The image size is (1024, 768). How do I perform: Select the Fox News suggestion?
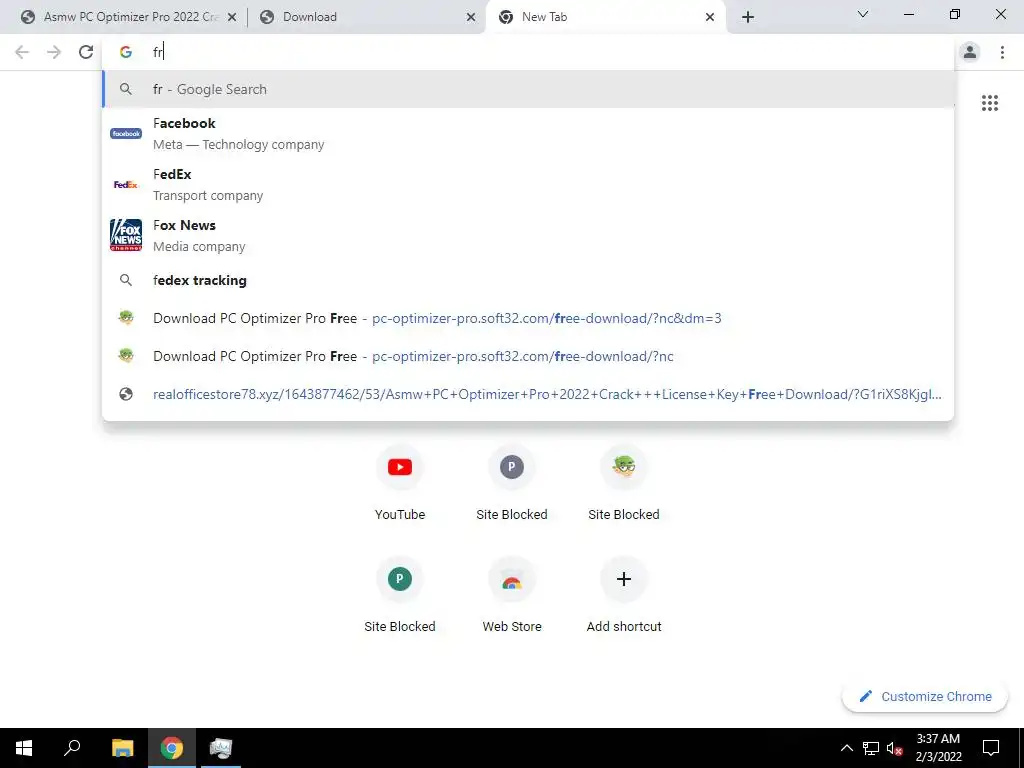[528, 236]
